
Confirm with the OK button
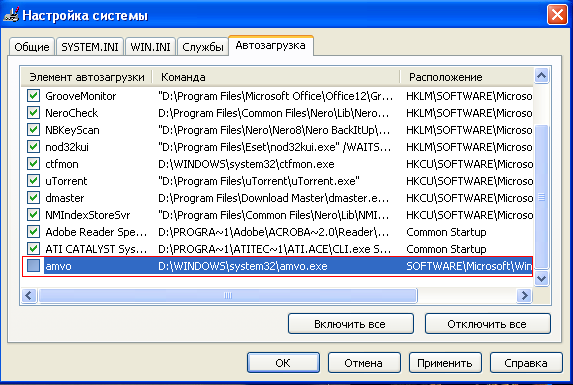pyautogui.click(x=283, y=363)
